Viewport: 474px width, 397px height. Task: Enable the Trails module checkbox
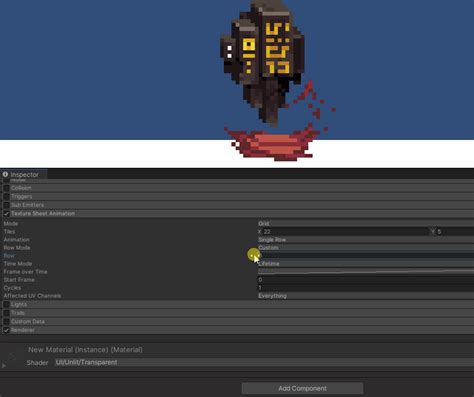[6, 313]
